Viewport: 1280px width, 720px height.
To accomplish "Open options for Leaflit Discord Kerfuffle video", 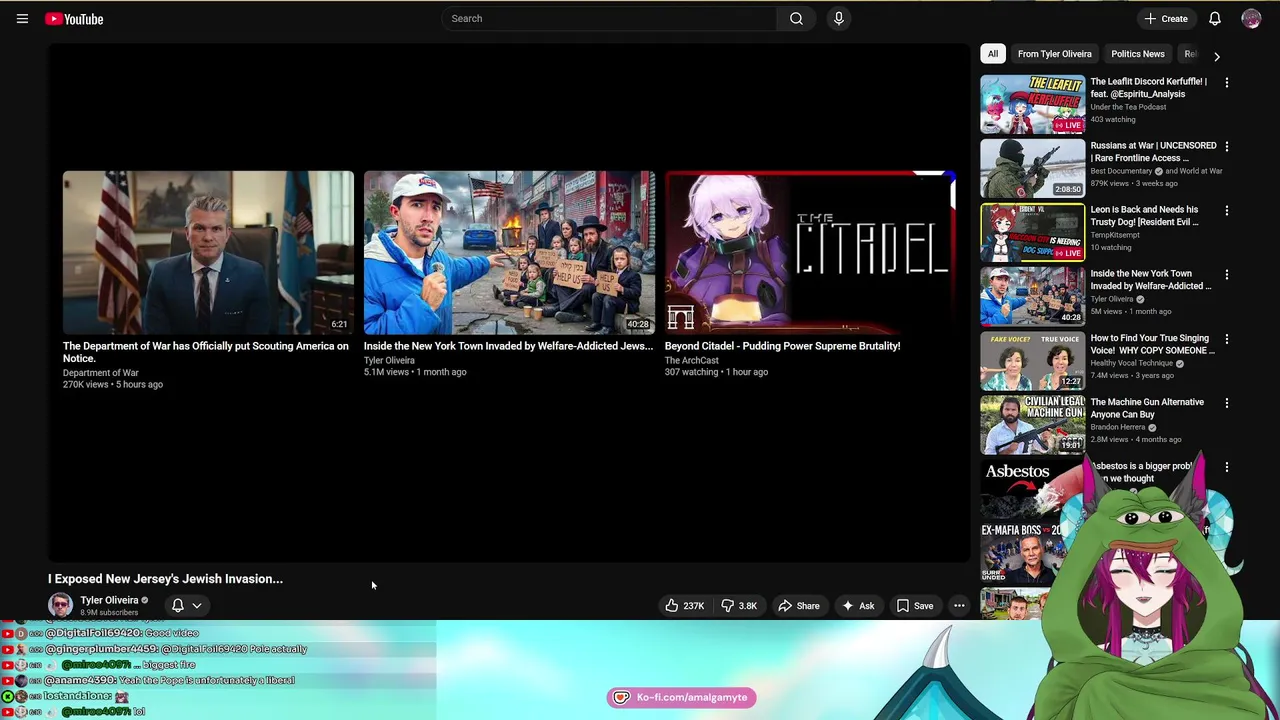I will point(1227,82).
